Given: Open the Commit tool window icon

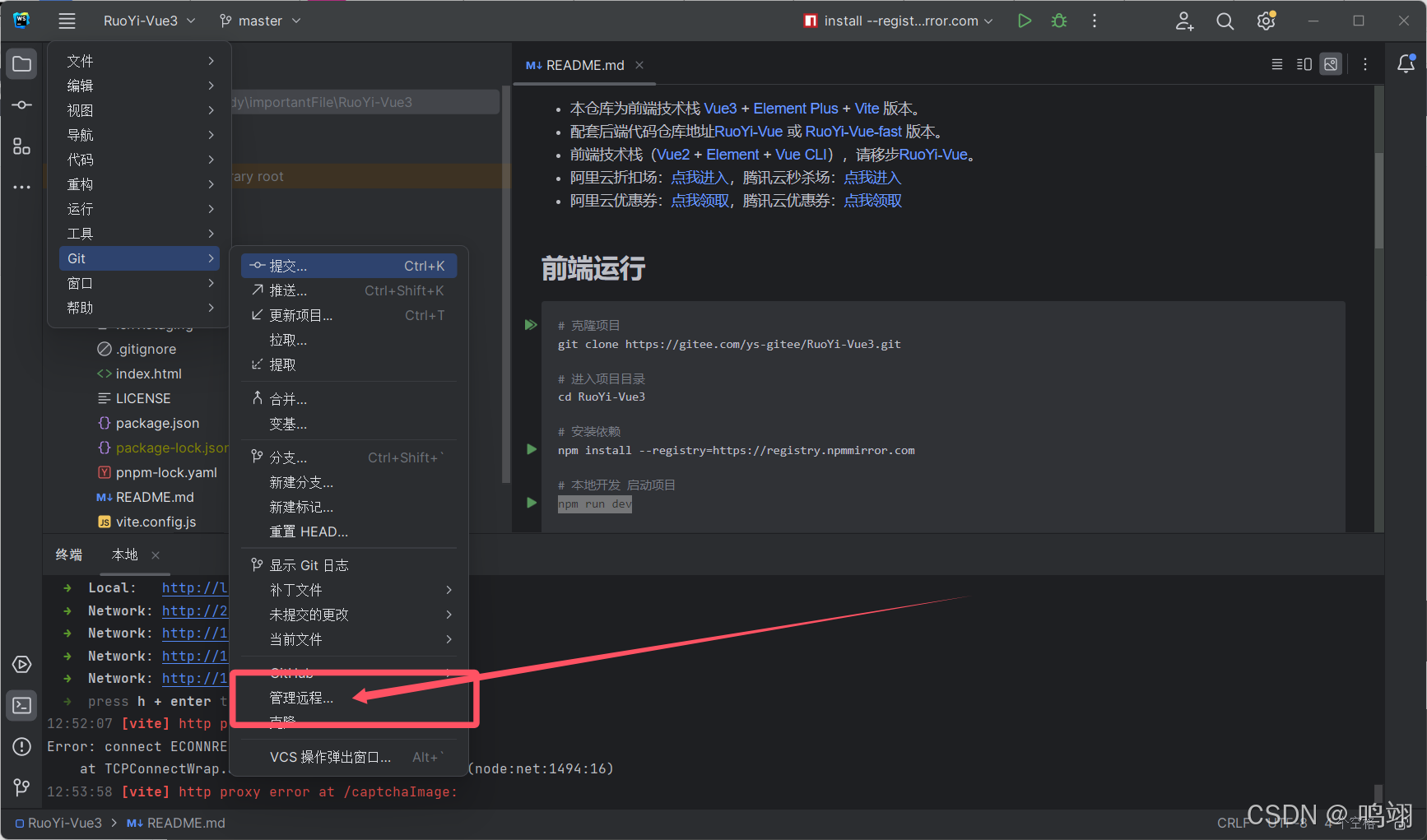Looking at the screenshot, I should [21, 104].
